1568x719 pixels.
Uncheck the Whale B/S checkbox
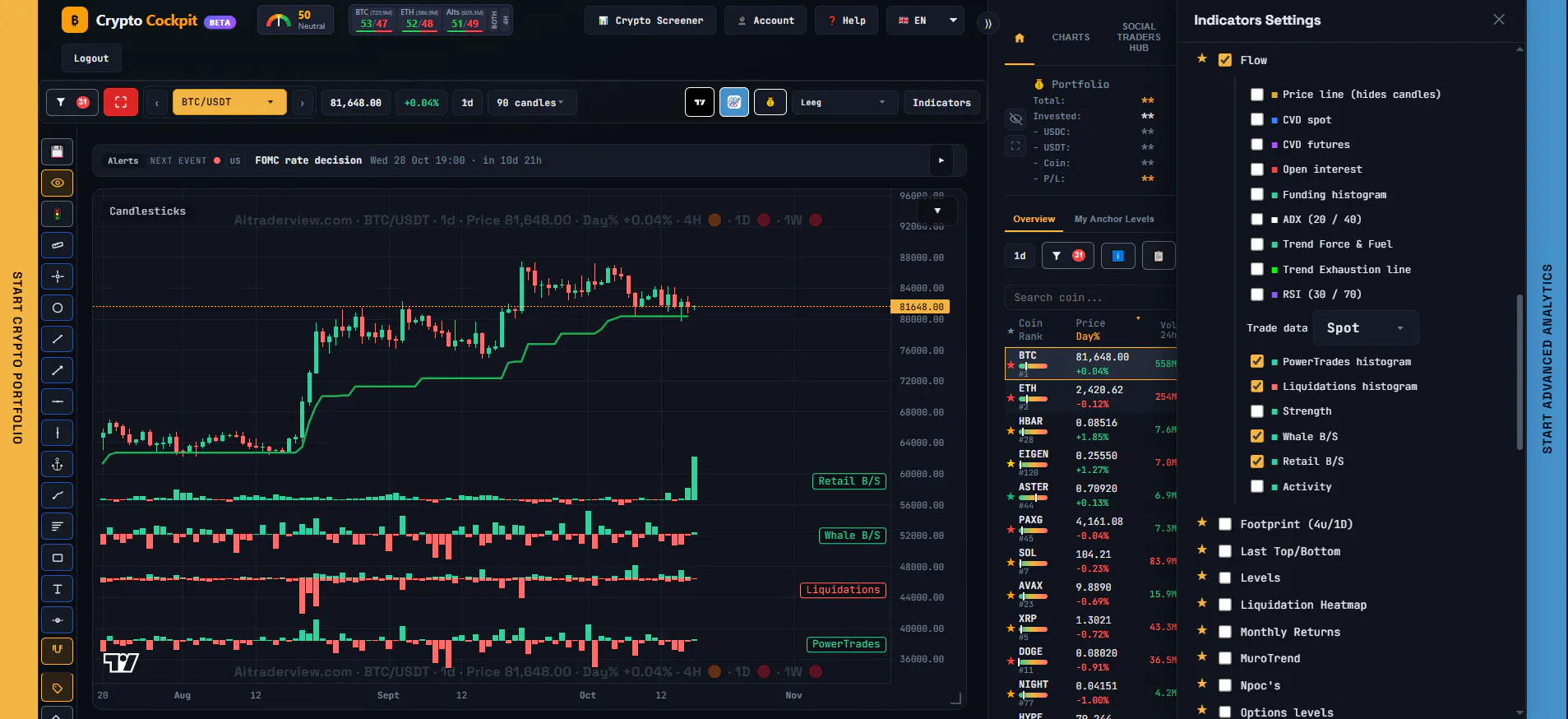[x=1257, y=436]
